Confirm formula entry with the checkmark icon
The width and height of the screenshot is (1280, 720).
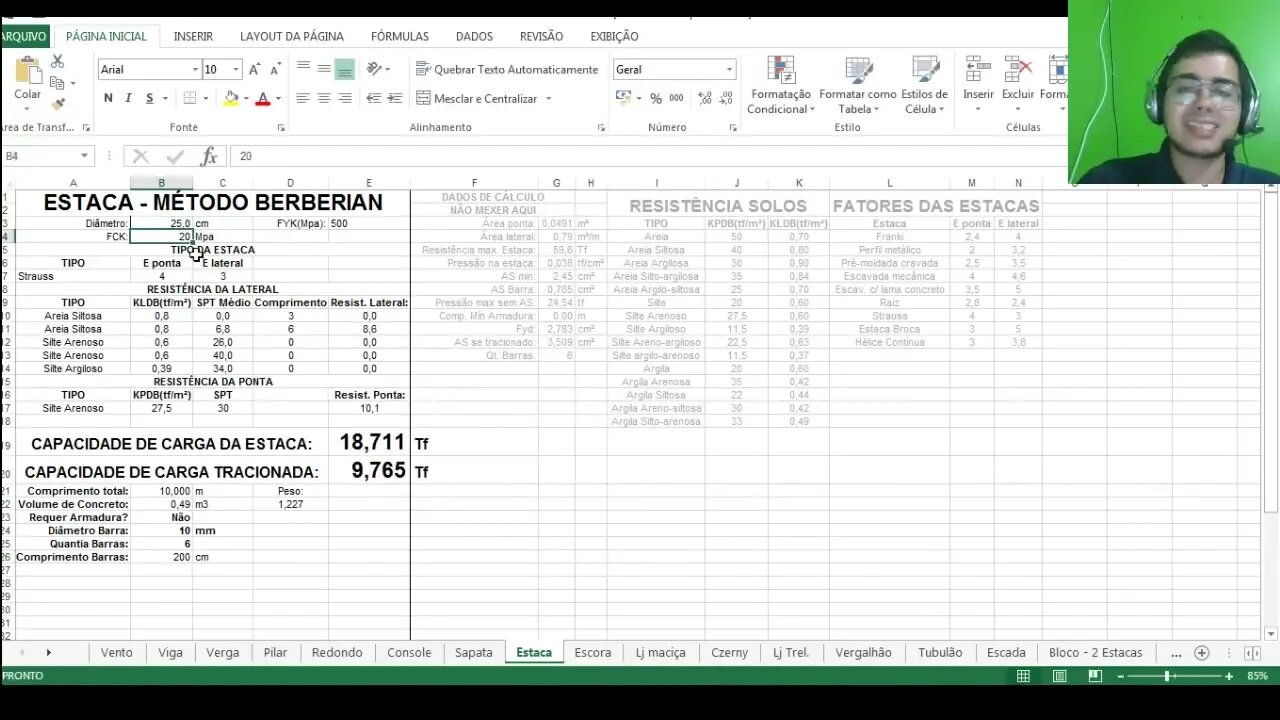click(175, 156)
